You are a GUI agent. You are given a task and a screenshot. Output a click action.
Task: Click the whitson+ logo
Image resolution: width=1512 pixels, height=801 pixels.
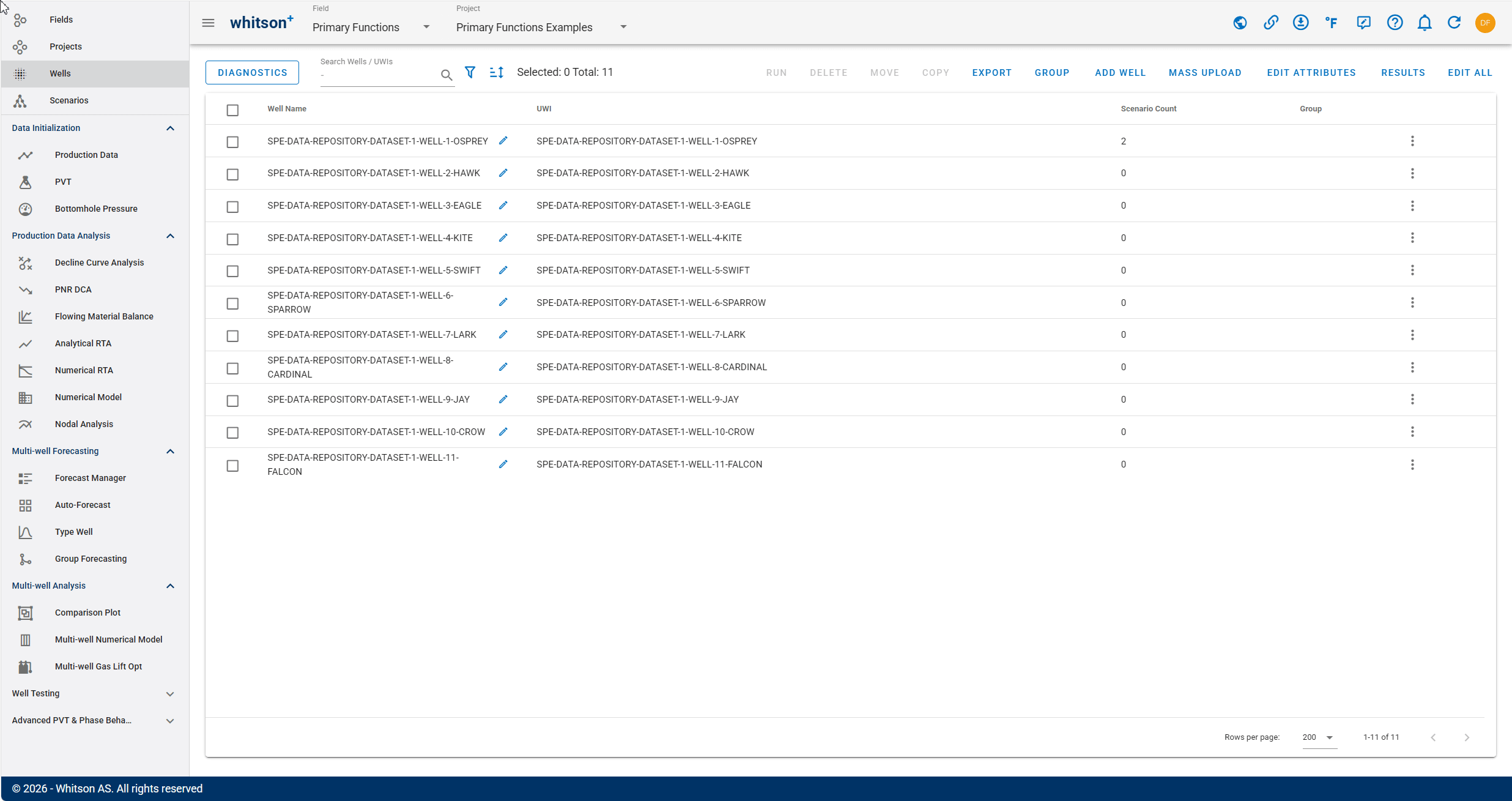[261, 23]
